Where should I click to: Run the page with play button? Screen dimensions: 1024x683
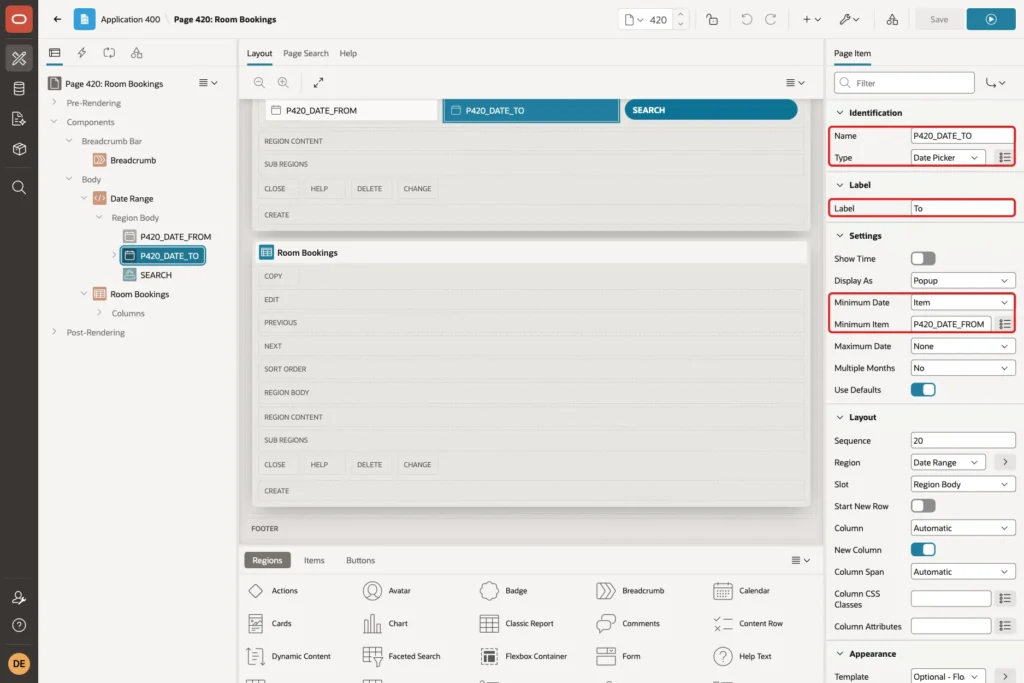[991, 20]
